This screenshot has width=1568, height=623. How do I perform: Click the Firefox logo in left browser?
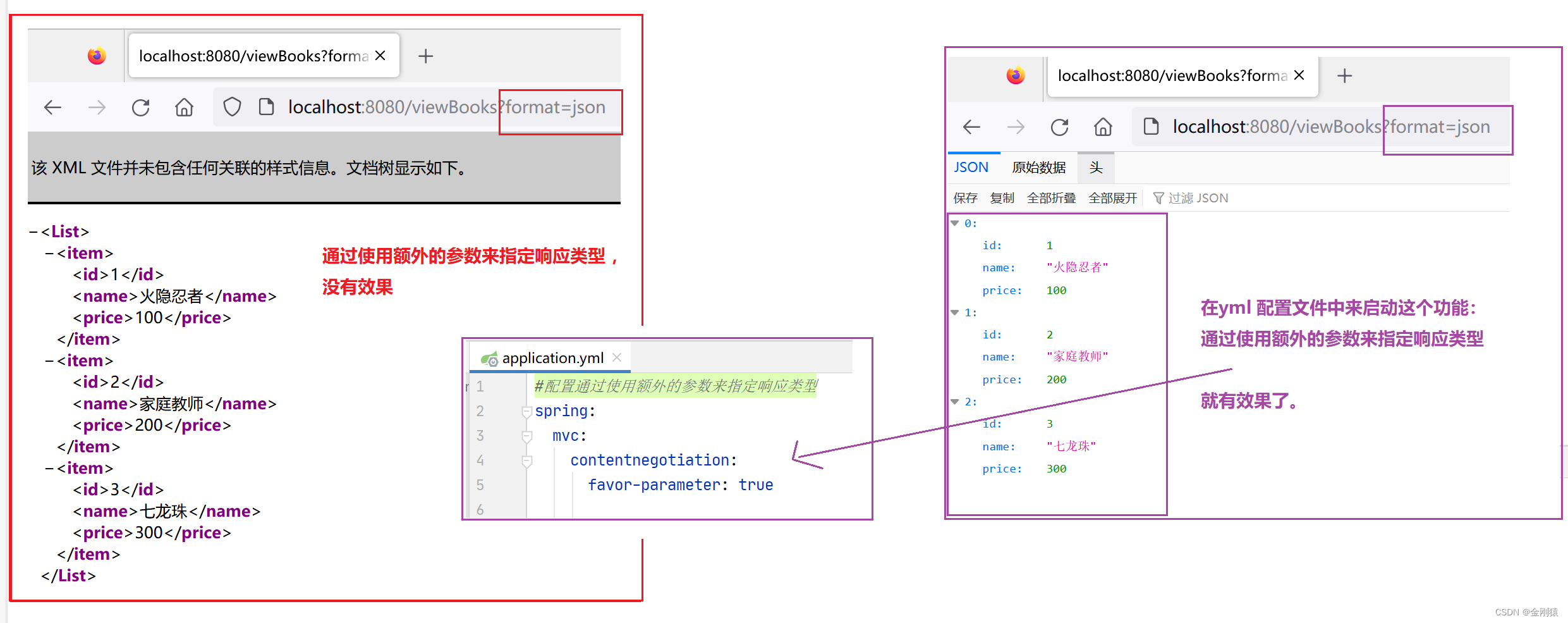point(97,56)
